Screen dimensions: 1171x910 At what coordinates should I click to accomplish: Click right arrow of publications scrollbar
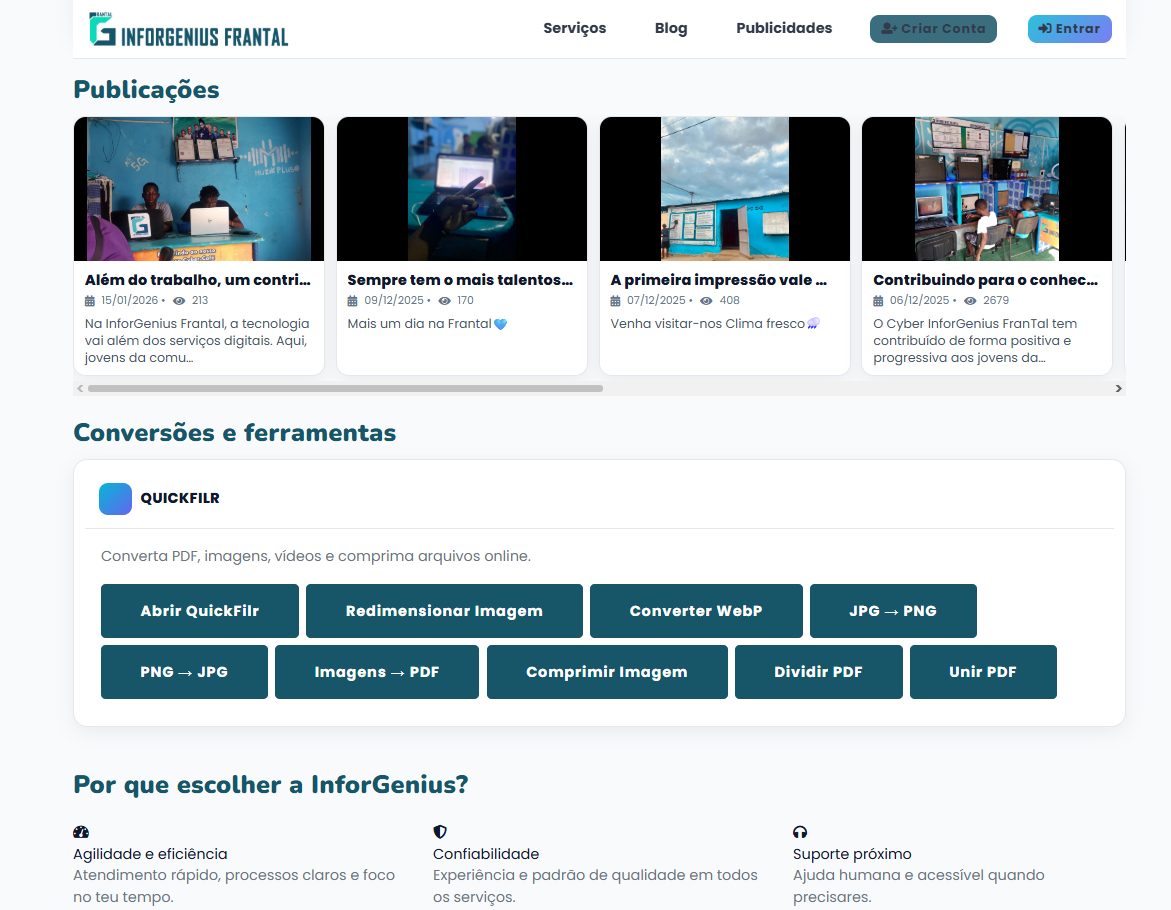[x=1118, y=388]
